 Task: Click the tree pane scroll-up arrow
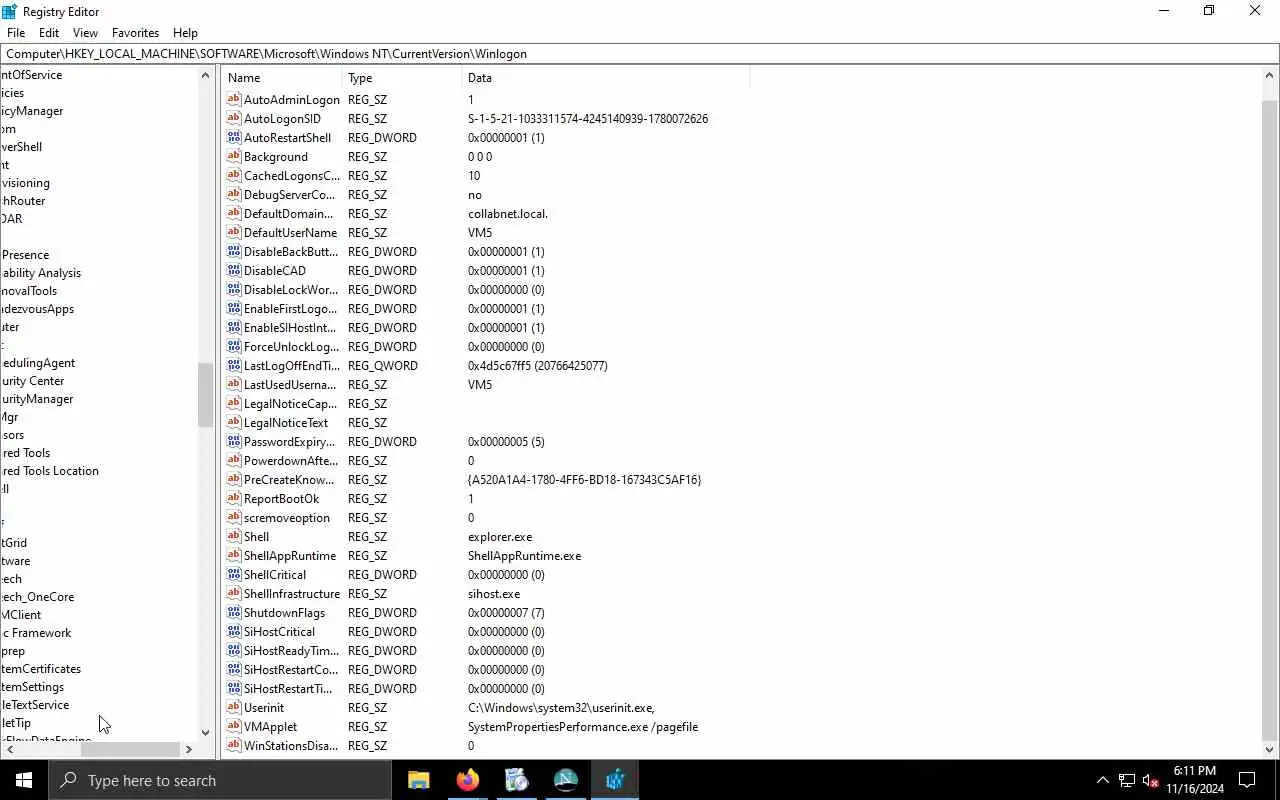point(206,75)
